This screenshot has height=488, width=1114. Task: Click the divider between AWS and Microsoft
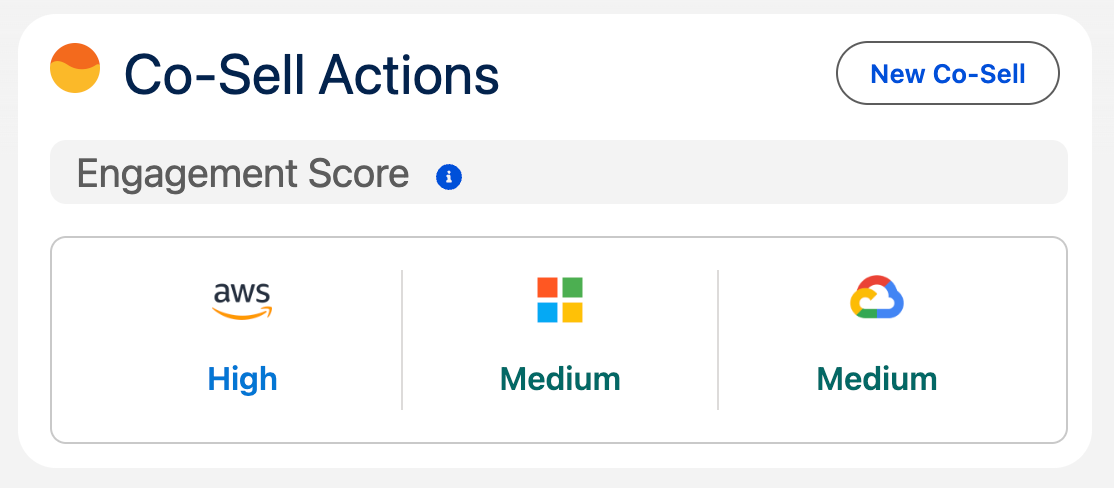[x=402, y=339]
